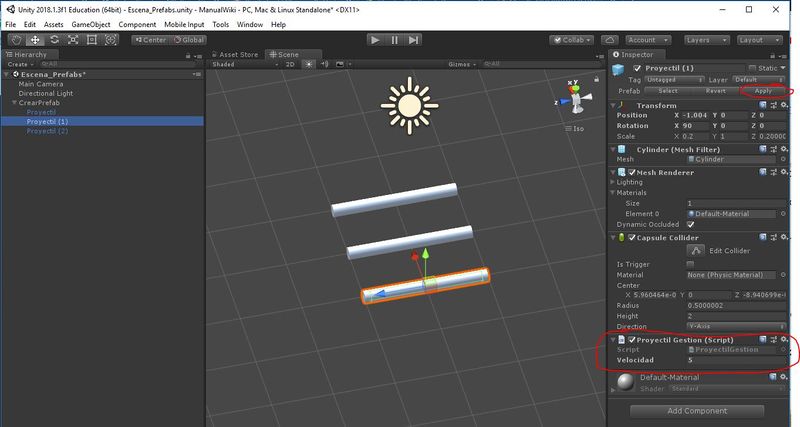
Task: Open the Shaded draw mode dropdown
Action: click(245, 64)
